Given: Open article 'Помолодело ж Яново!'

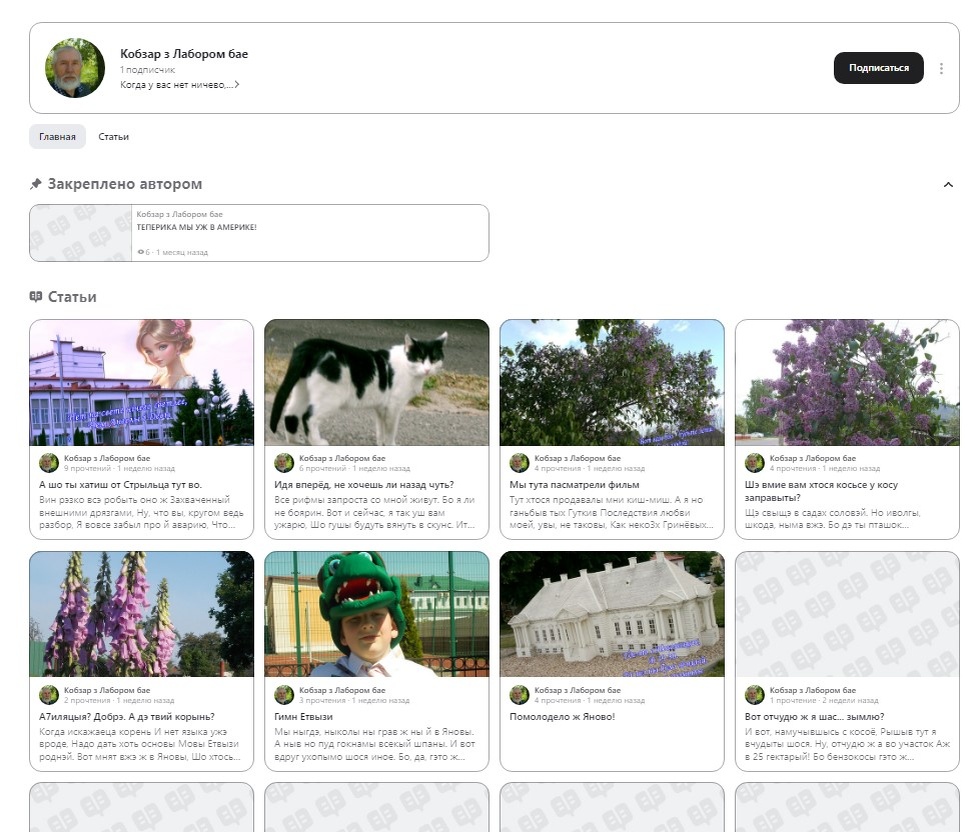Looking at the screenshot, I should point(562,717).
